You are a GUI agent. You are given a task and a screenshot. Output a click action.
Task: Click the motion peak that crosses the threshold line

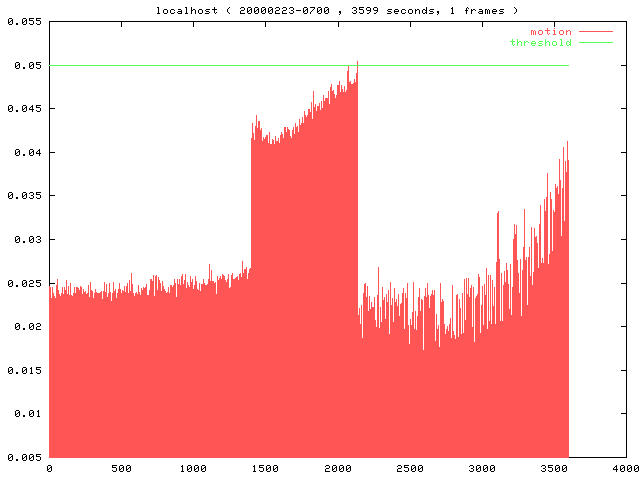click(357, 64)
